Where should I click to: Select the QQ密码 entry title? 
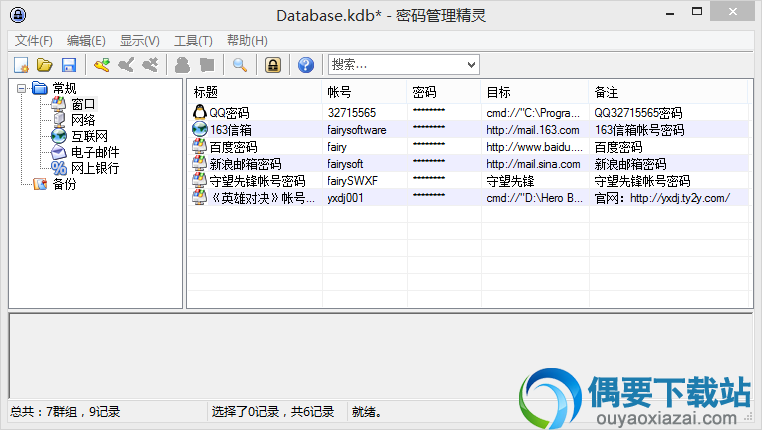tap(229, 113)
